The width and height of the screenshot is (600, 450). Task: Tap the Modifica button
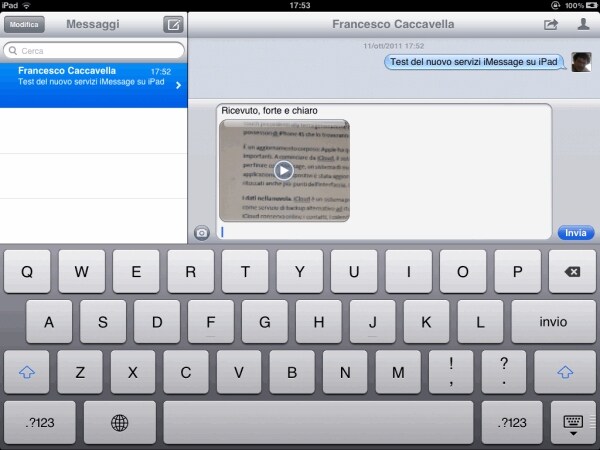24,24
